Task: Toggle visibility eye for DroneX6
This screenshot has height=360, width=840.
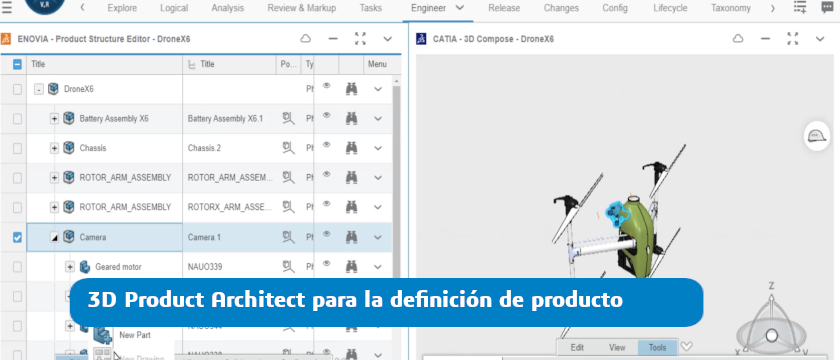Action: click(326, 86)
